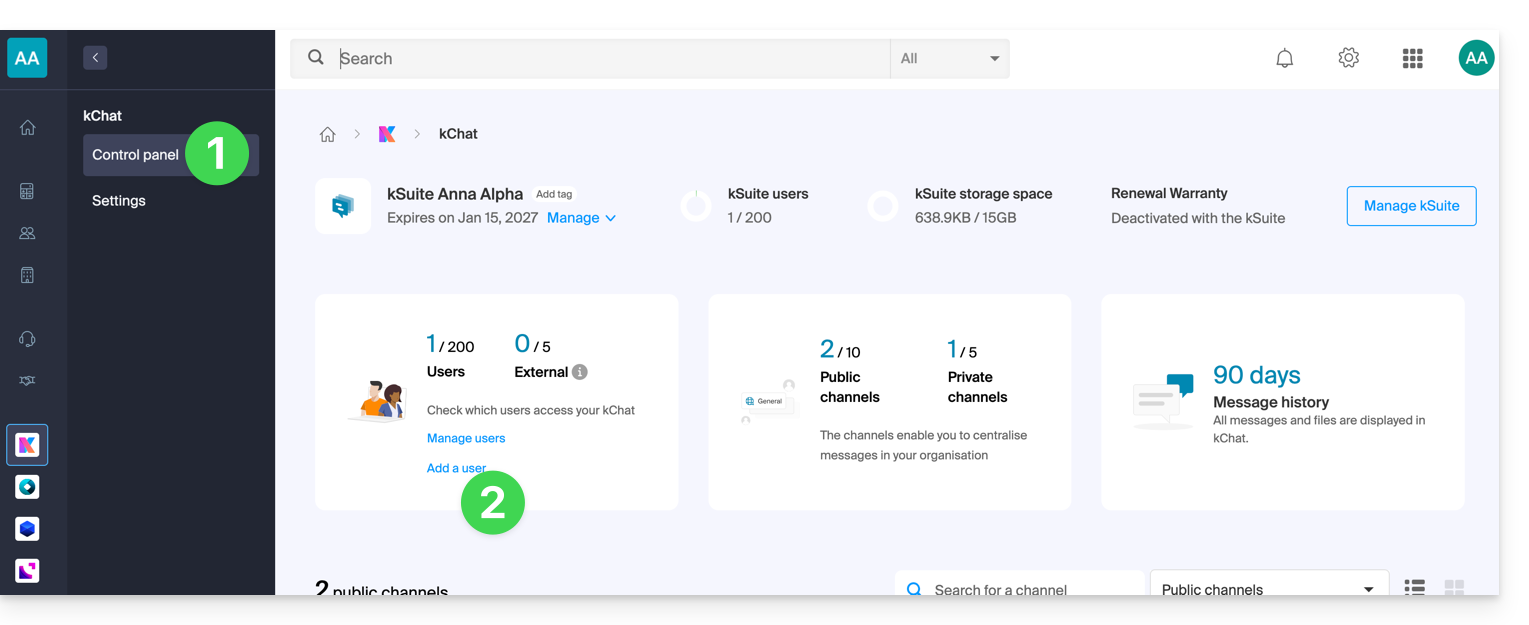Screen dimensions: 1529x625
Task: Click the home icon in the breadcrumb
Action: [x=327, y=134]
